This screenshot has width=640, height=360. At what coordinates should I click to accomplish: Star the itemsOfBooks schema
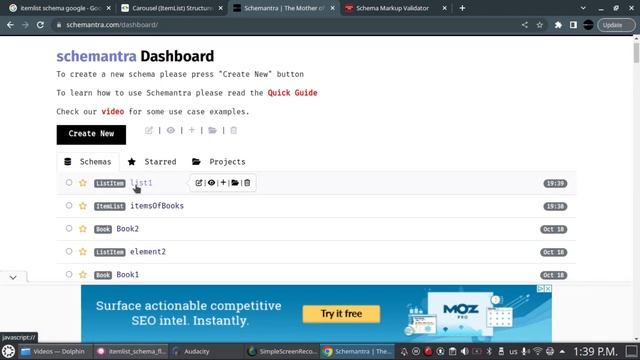click(x=83, y=206)
